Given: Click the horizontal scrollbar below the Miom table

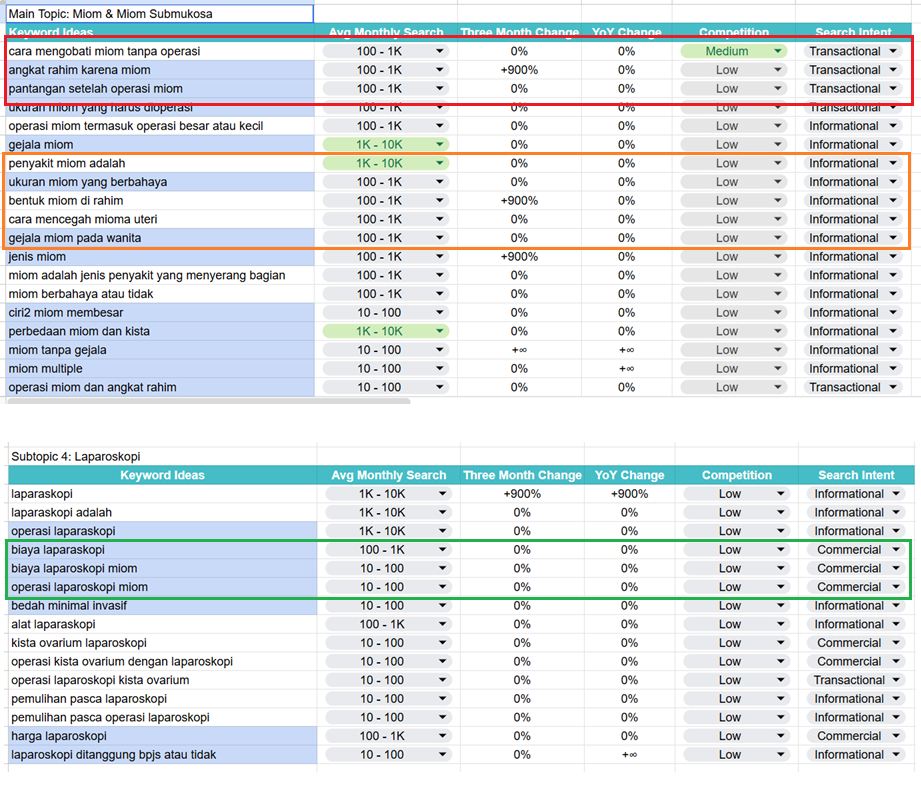Looking at the screenshot, I should (x=209, y=401).
